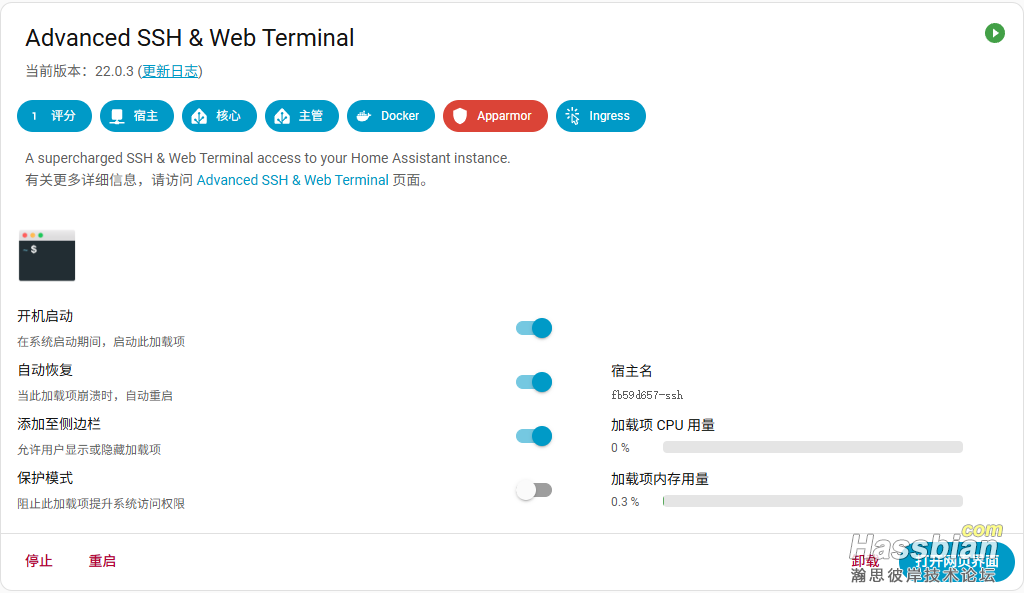Viewport: 1024px width, 593px height.
Task: Click the 加载项 CPU 用量 progress bar
Action: click(812, 447)
